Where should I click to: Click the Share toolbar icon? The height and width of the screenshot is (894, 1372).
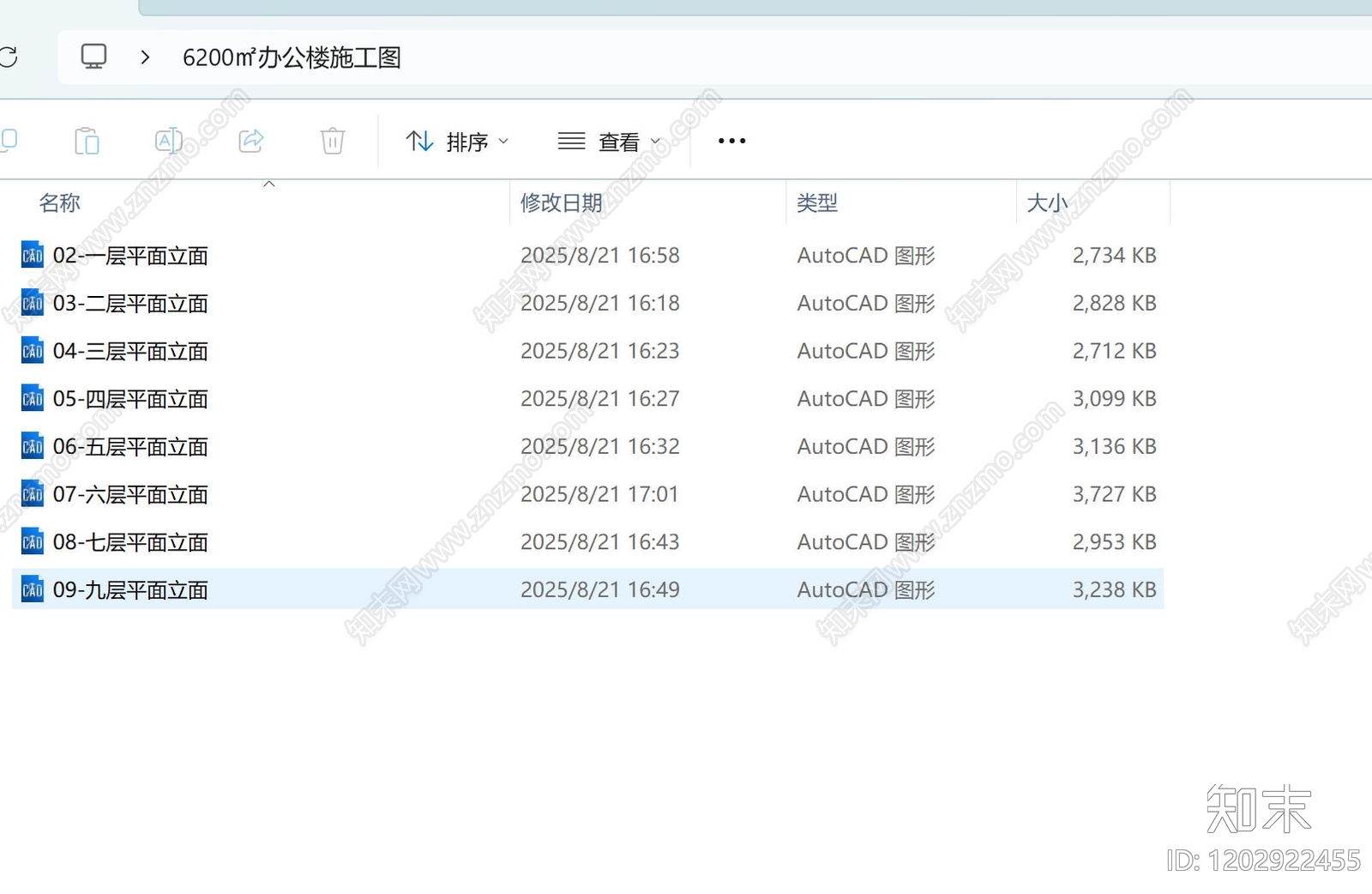point(250,141)
